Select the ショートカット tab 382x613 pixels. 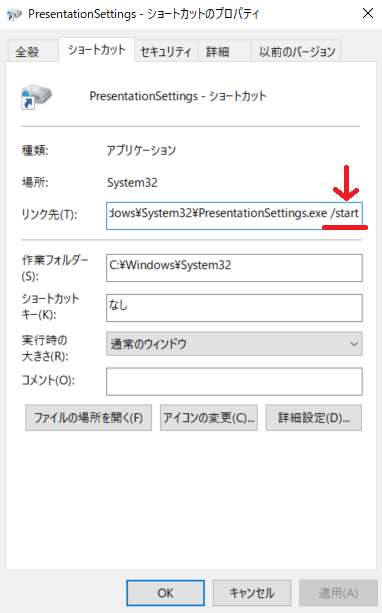97,50
